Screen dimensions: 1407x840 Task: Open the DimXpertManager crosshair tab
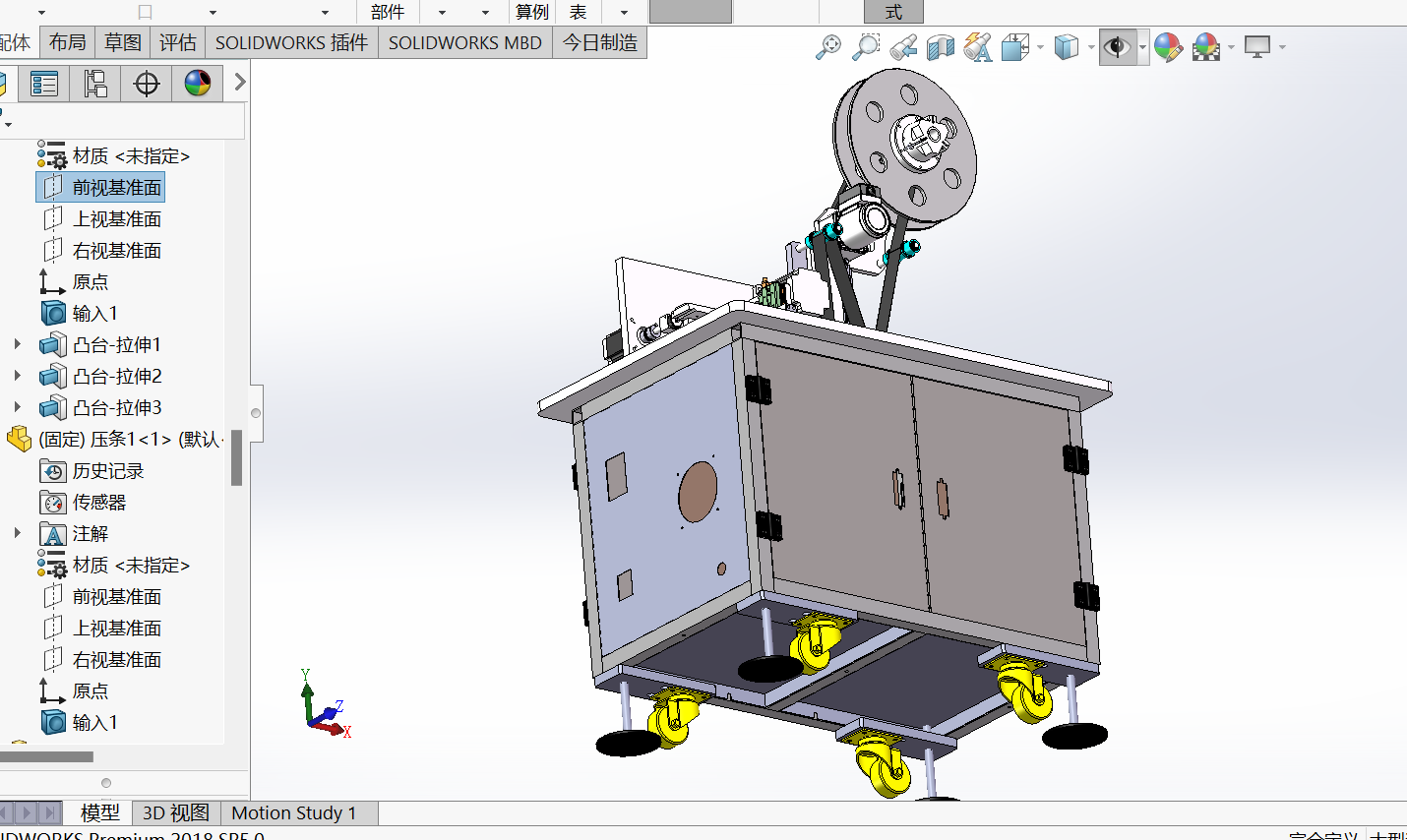coord(147,84)
